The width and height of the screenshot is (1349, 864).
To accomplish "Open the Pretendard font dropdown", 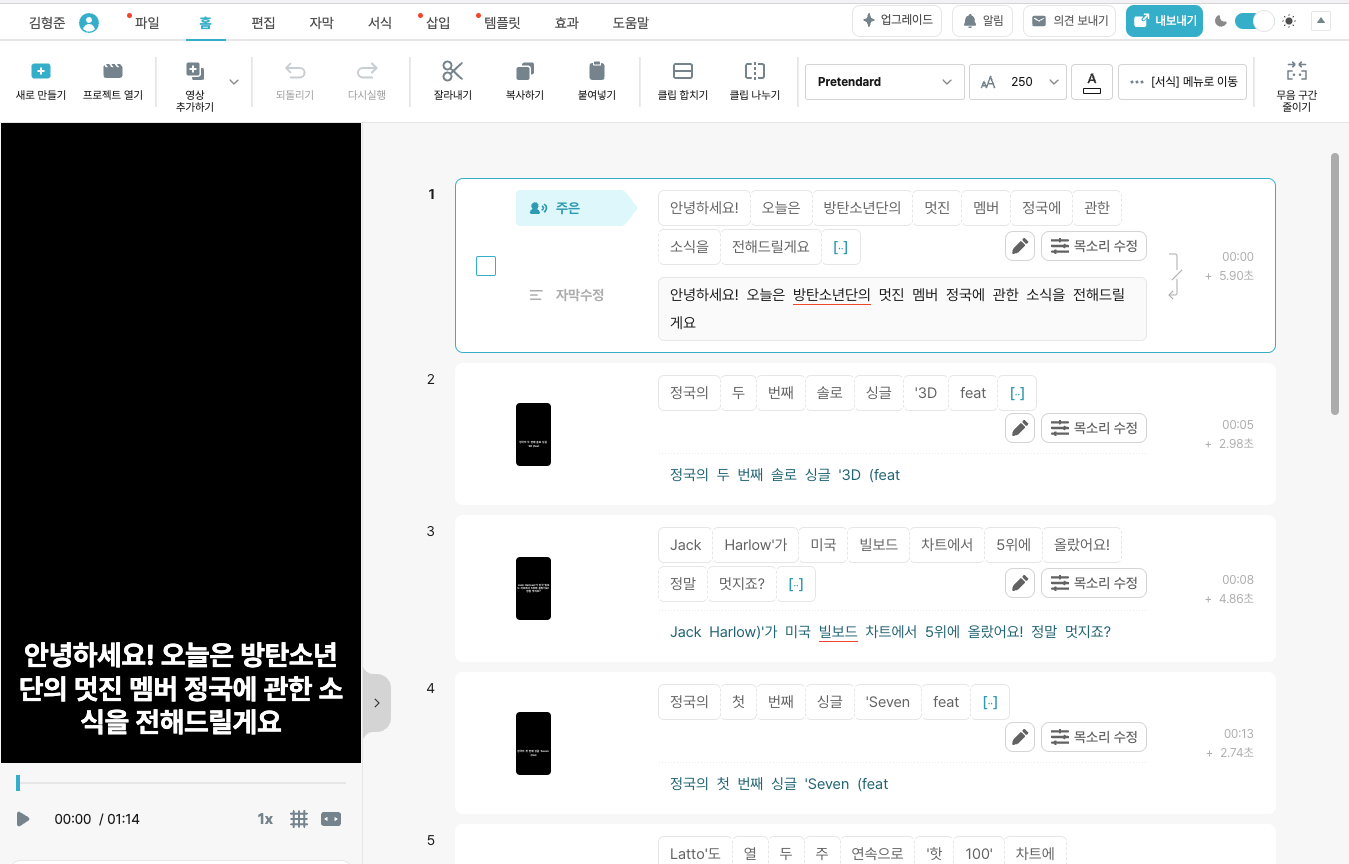I will [x=885, y=82].
